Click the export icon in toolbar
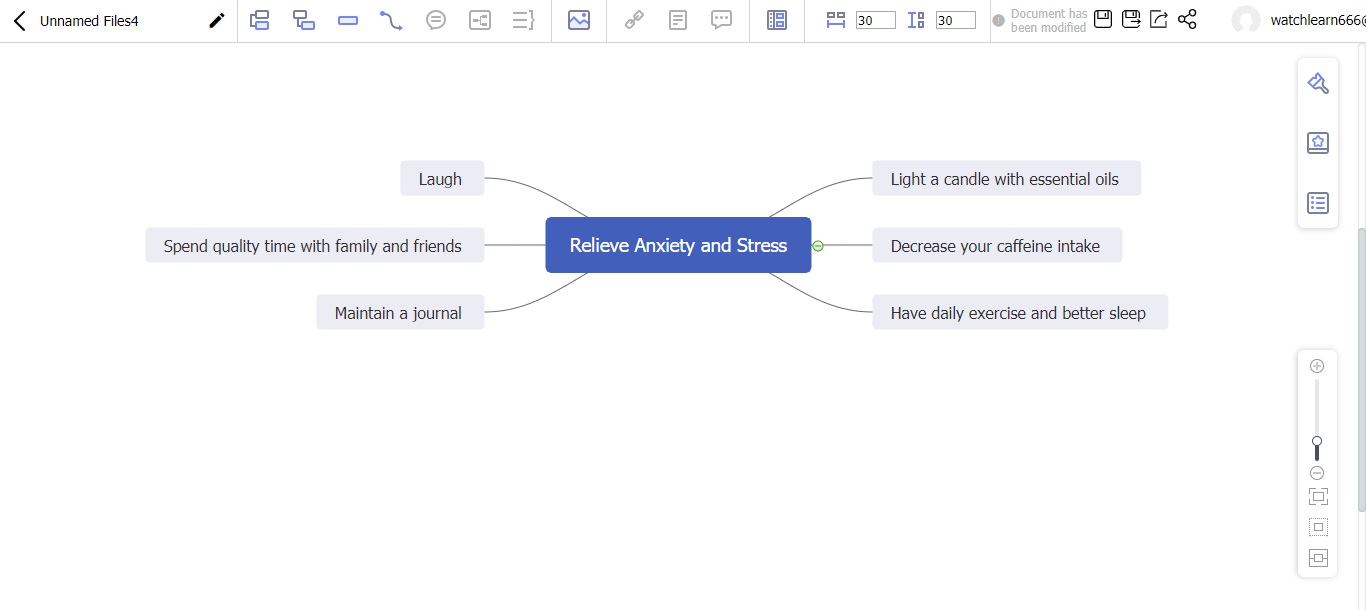 1159,20
